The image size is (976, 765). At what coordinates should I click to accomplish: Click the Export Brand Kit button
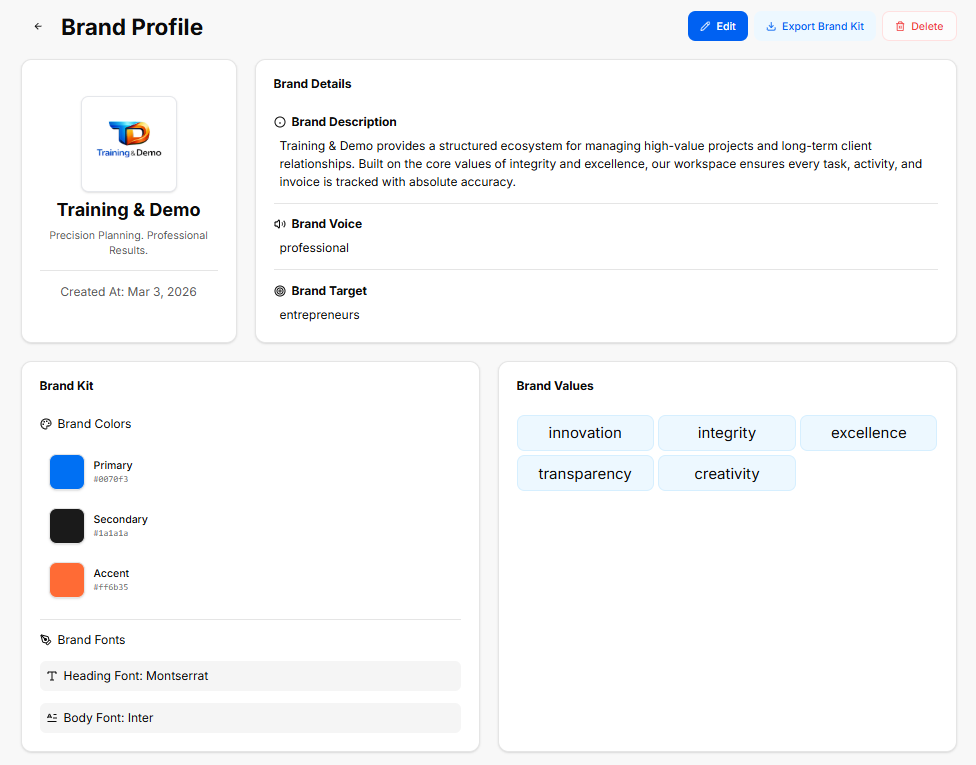click(x=815, y=26)
